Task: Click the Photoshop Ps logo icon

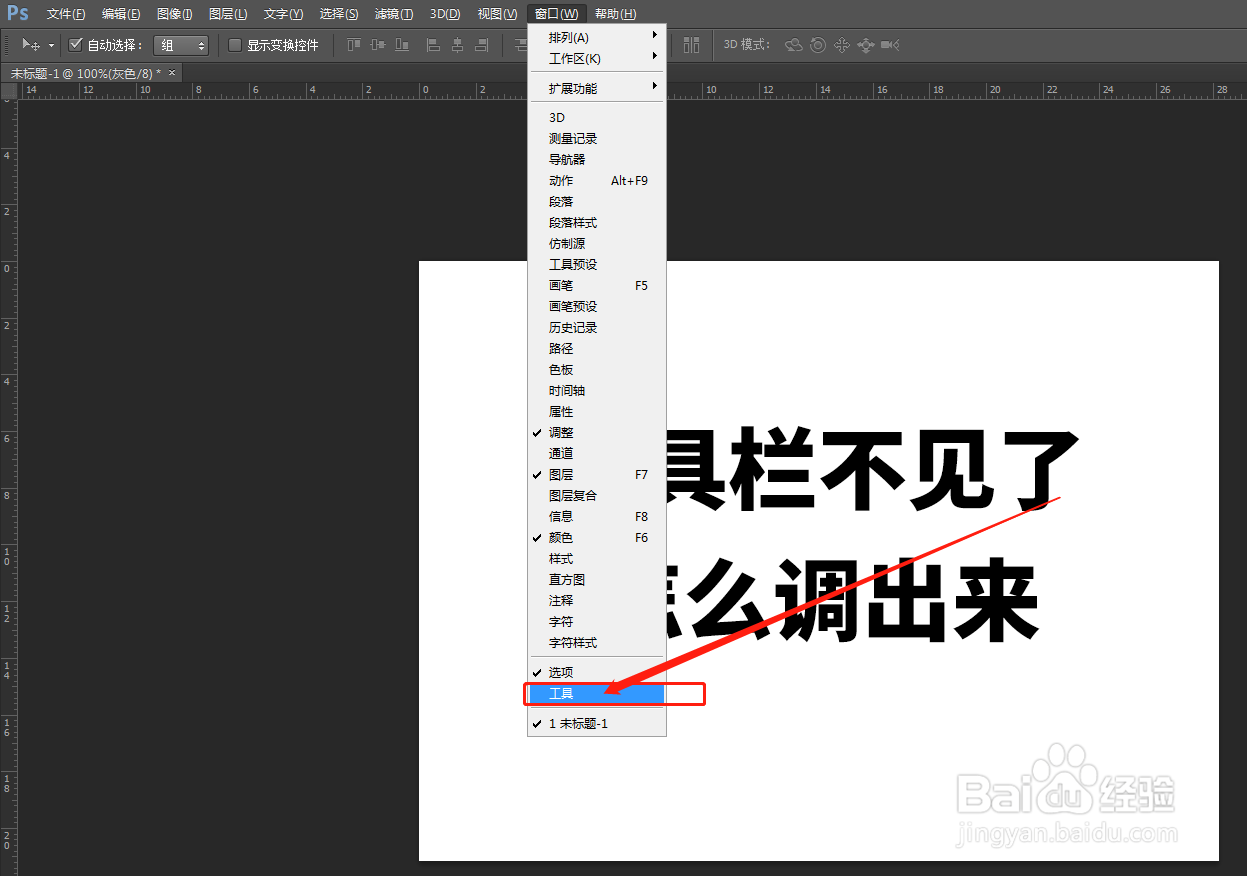Action: pos(18,13)
